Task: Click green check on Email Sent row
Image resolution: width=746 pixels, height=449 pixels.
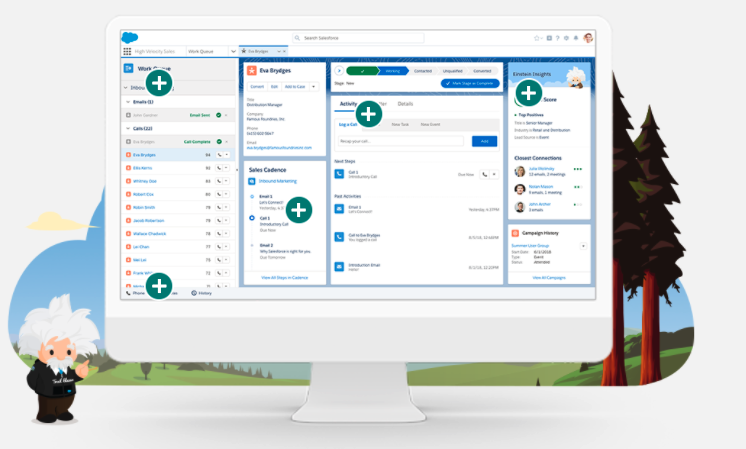Action: (219, 115)
